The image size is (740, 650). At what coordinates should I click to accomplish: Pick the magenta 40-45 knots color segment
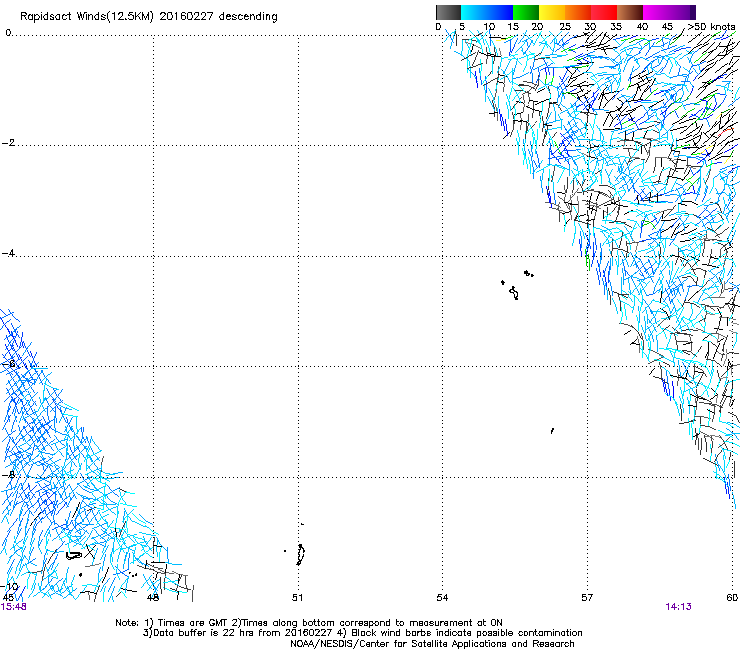(656, 12)
